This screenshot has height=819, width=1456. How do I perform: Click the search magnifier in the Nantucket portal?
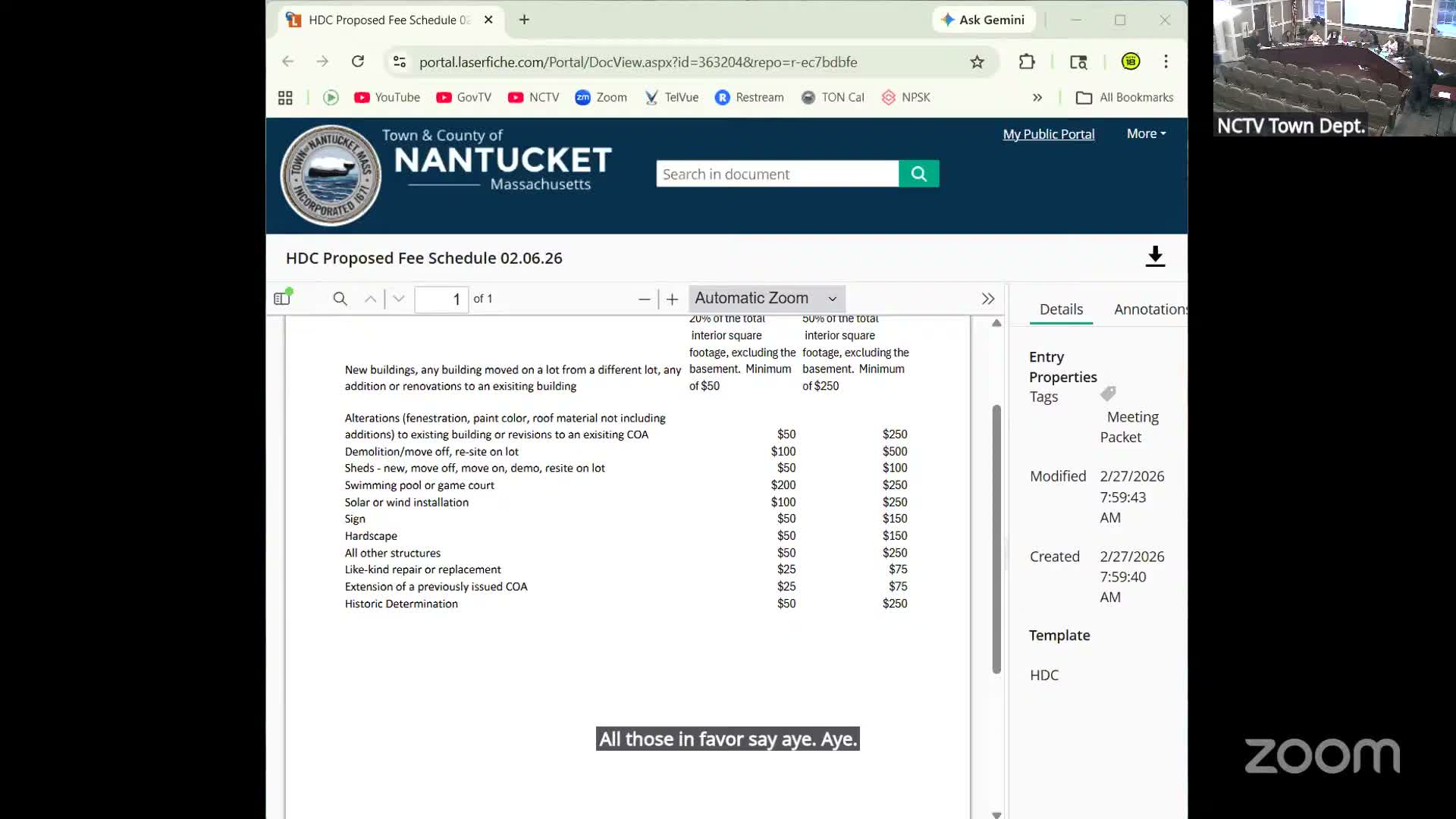tap(918, 173)
